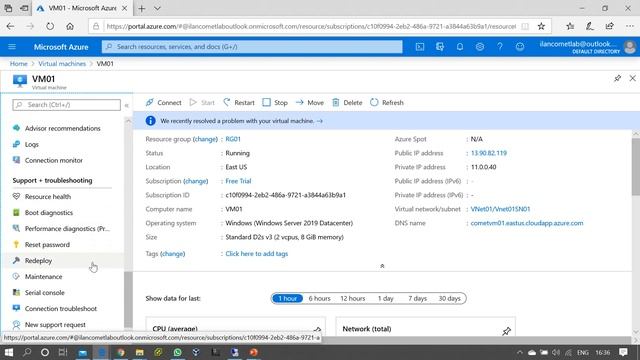Show Azure notifications bell
This screenshot has width=640, height=360.
[460, 47]
